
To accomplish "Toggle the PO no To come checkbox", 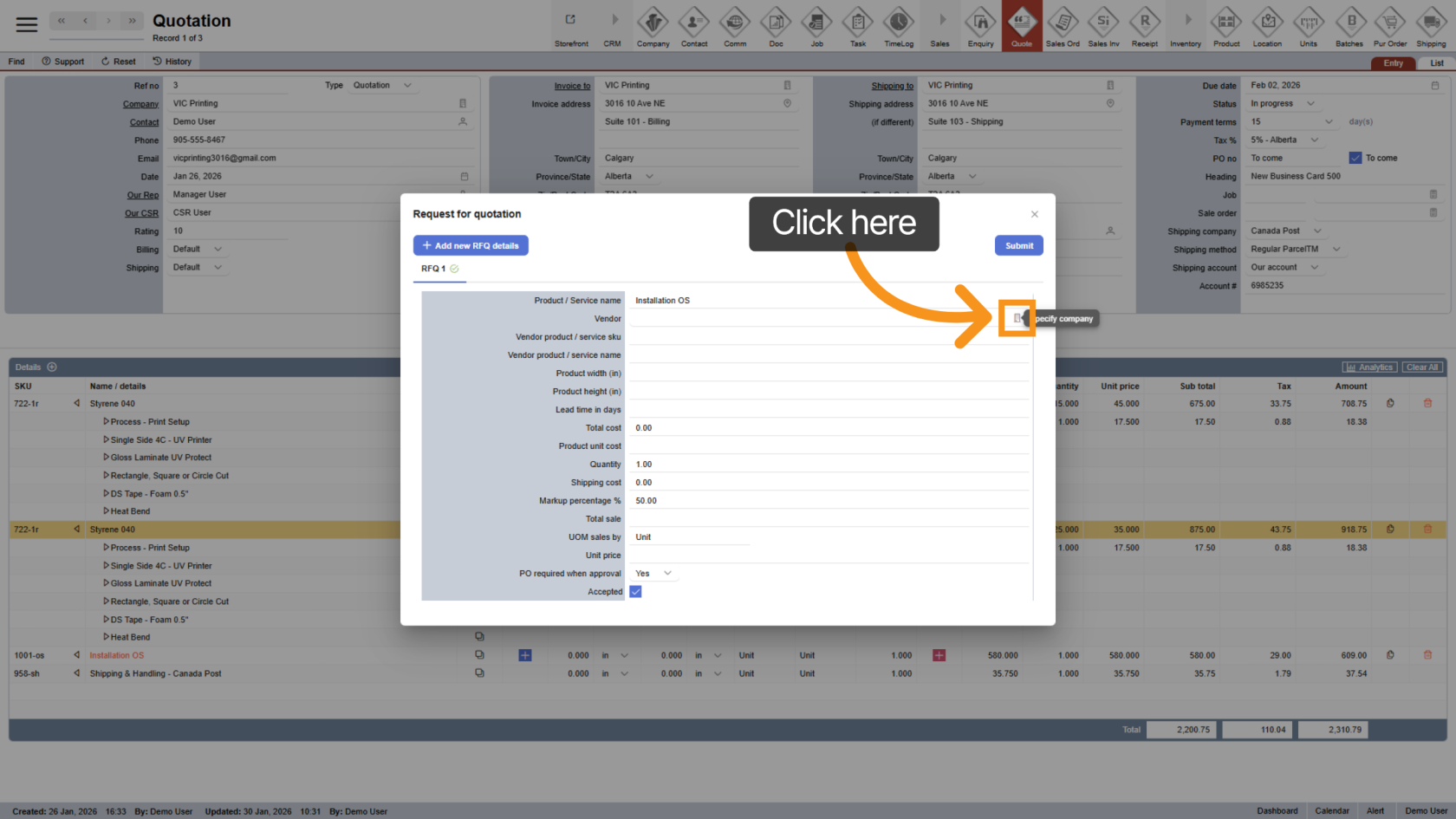I will (x=1355, y=158).
